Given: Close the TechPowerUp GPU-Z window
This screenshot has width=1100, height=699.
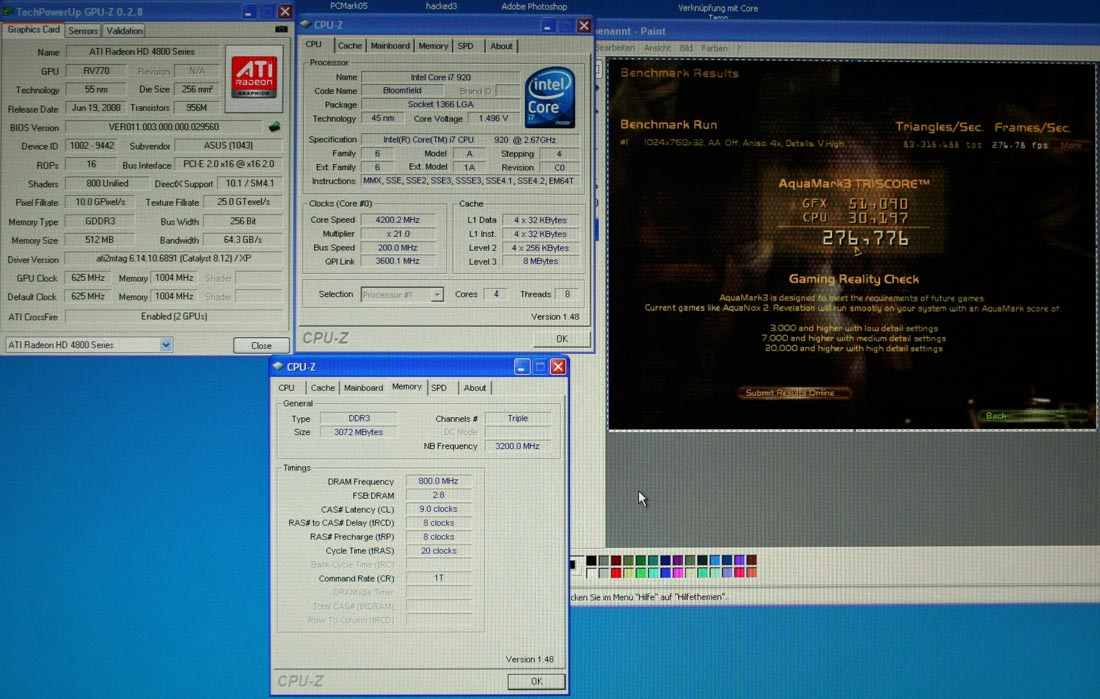Looking at the screenshot, I should [285, 12].
